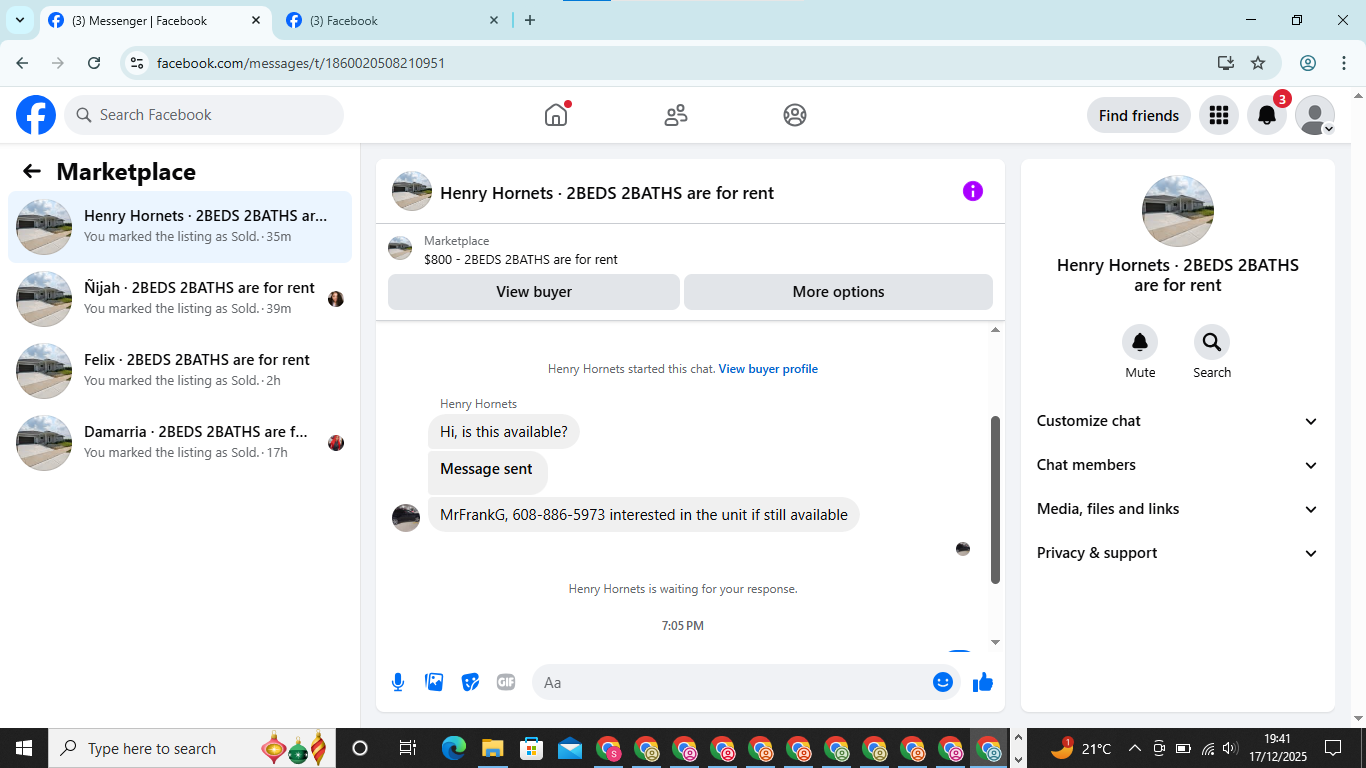Open the tab search dropdown arrow
1366x768 pixels.
[19, 20]
